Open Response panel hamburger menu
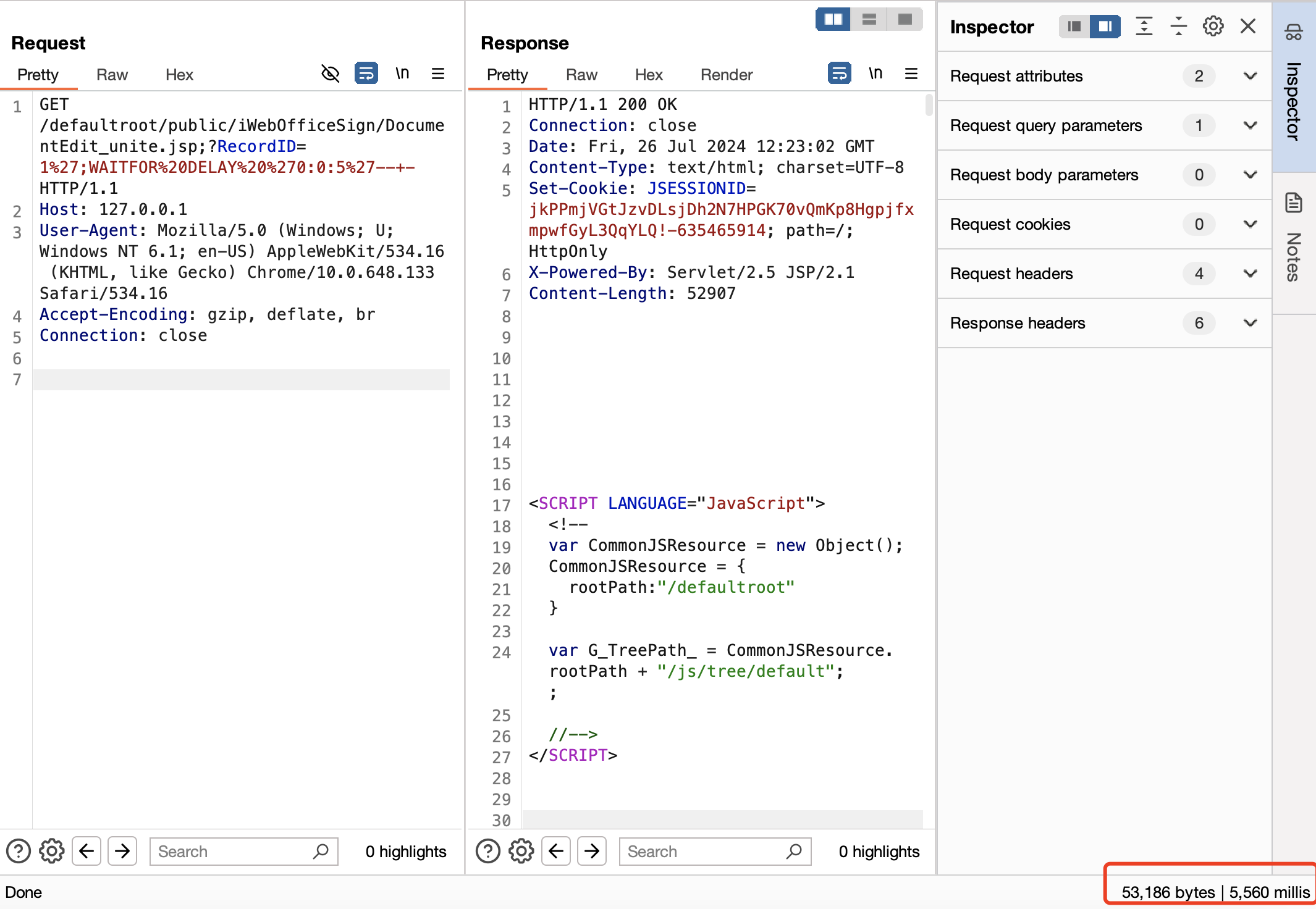The width and height of the screenshot is (1316, 909). tap(911, 74)
